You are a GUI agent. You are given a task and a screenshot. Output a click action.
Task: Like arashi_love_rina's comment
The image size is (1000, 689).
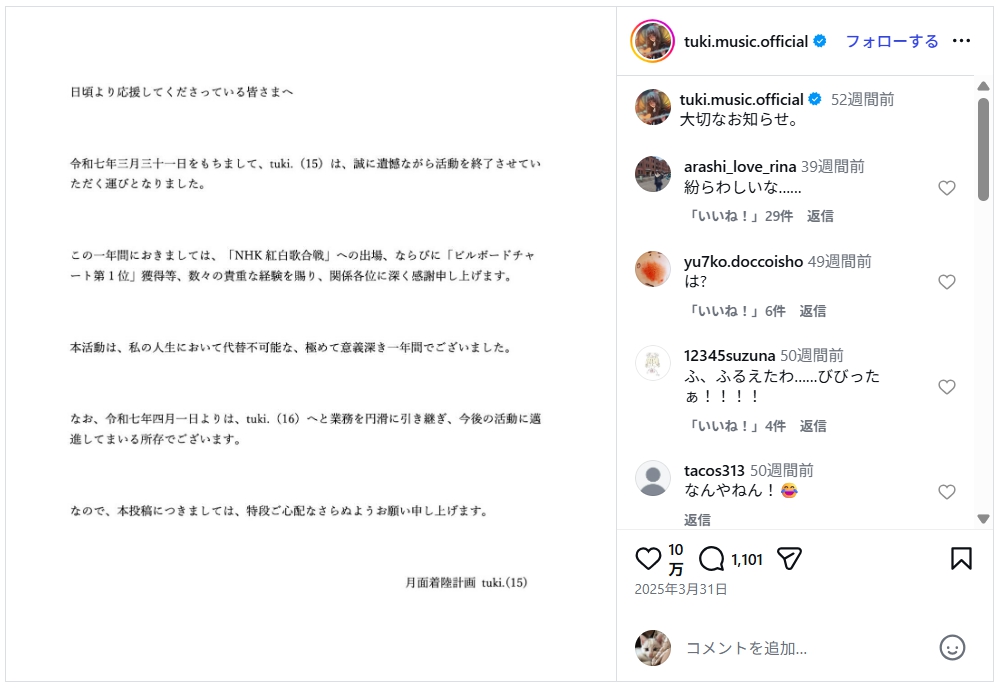point(946,188)
